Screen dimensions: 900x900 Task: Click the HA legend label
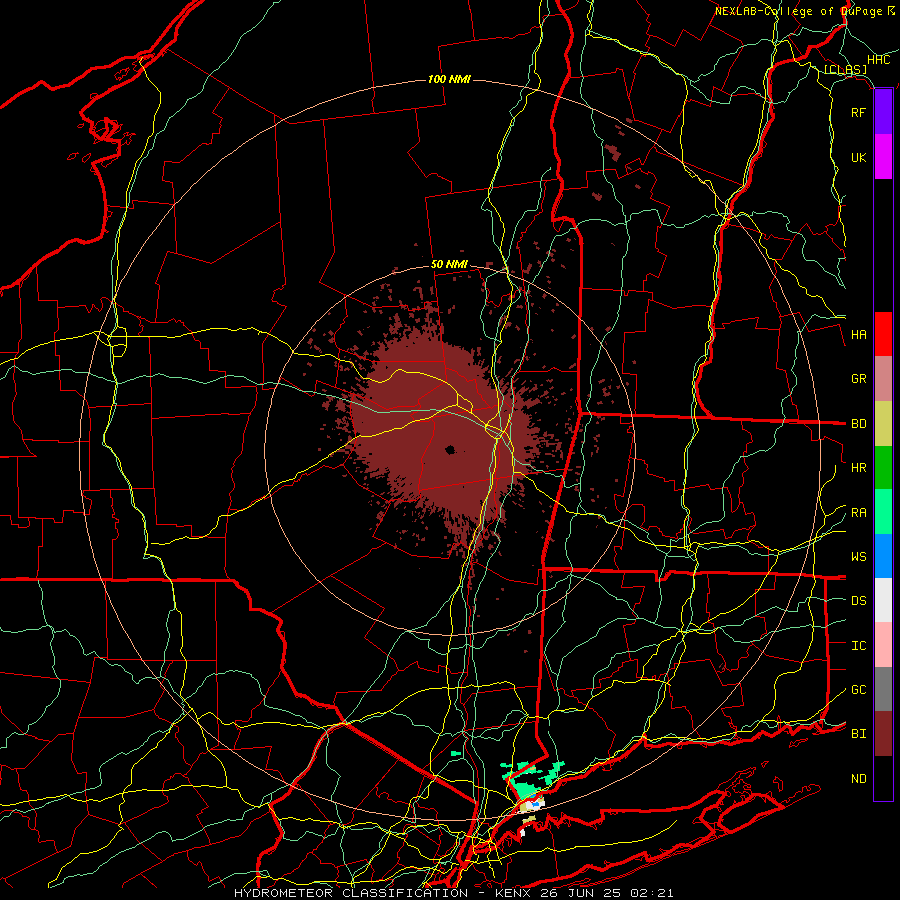[858, 334]
